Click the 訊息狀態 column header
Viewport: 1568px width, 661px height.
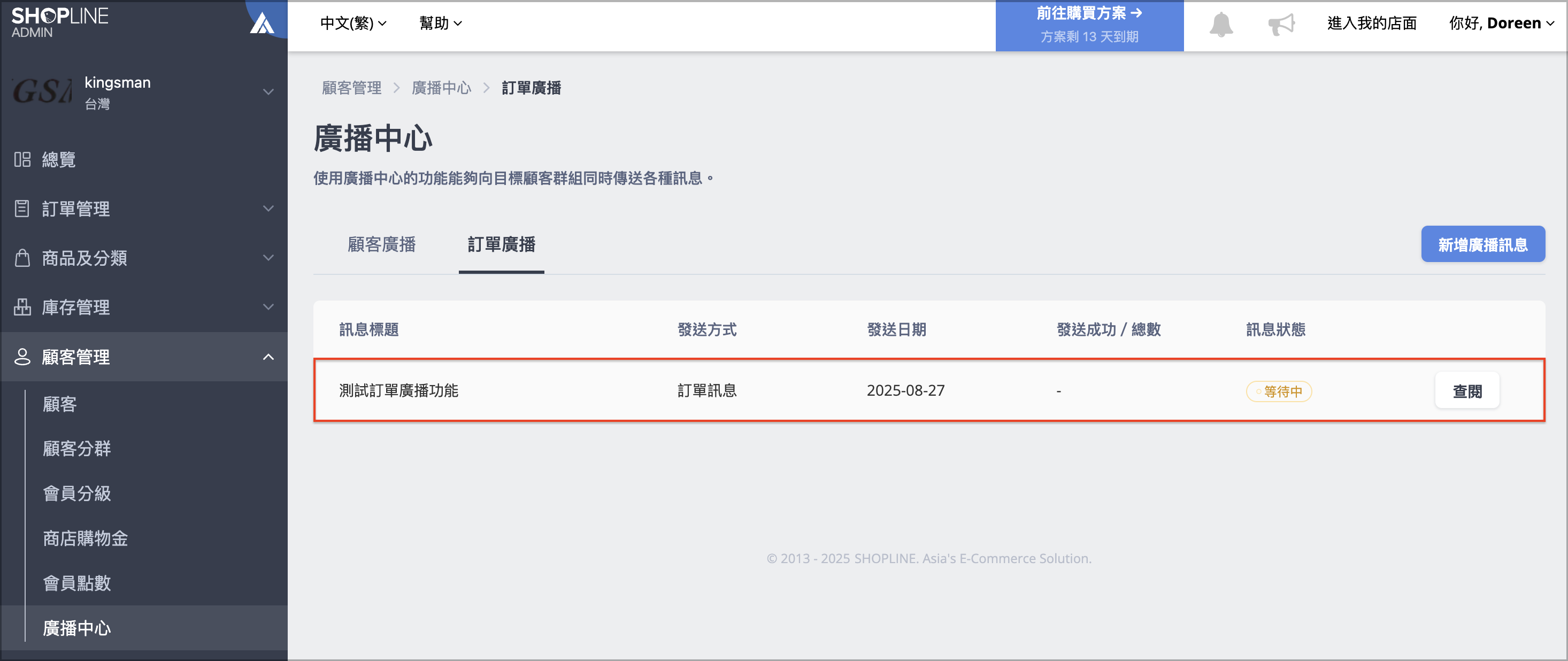[1276, 330]
